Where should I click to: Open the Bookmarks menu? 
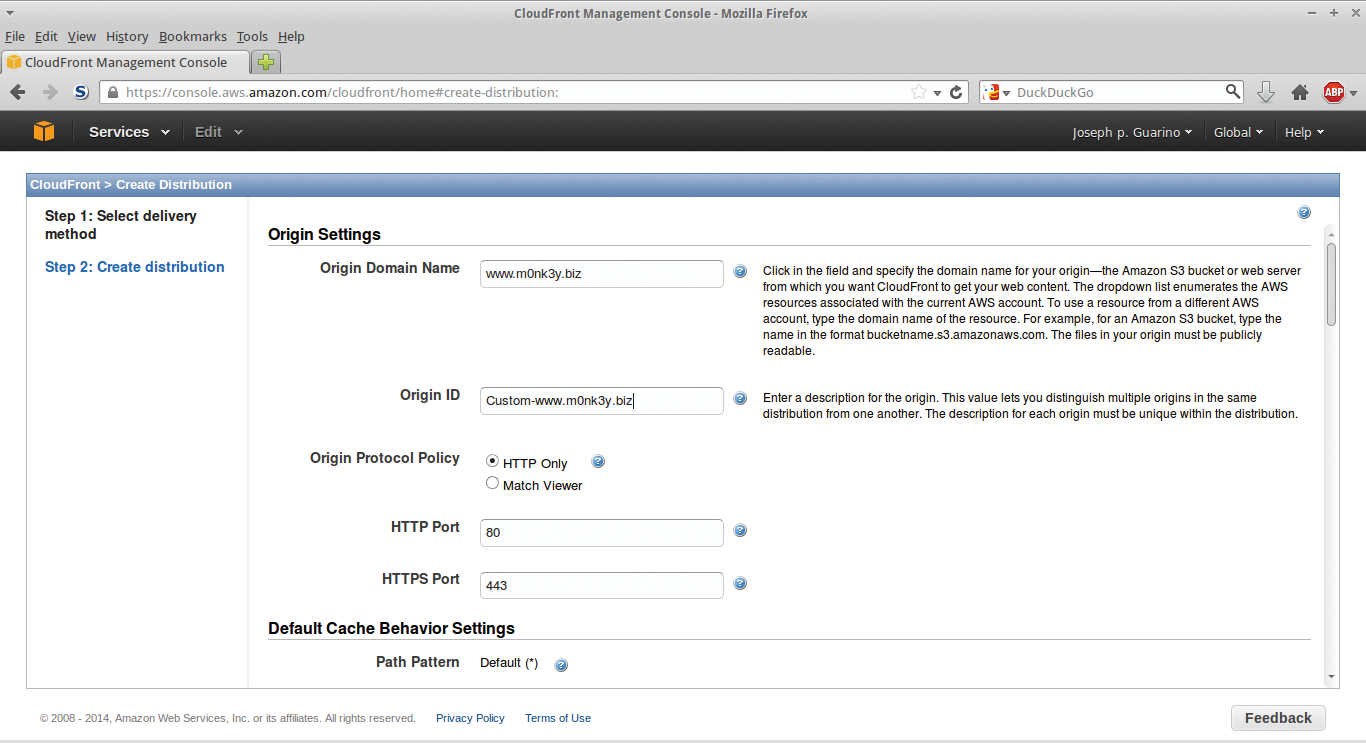tap(193, 36)
